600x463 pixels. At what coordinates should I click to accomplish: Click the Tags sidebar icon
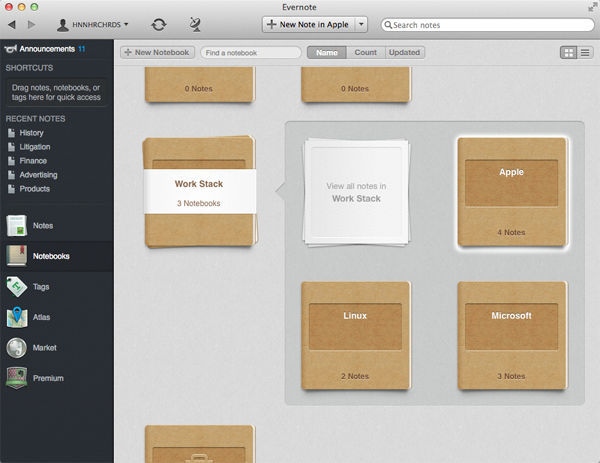tap(16, 287)
